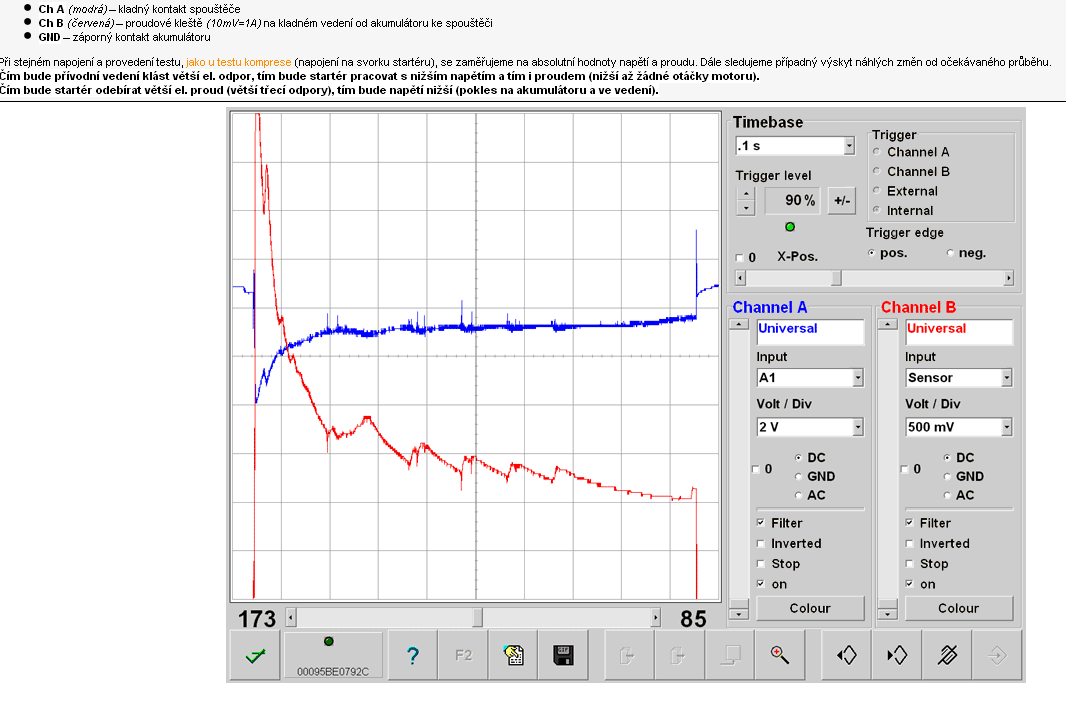This screenshot has height=722, width=1066.
Task: Open the 'jako u testu komprese' link
Action: click(239, 62)
